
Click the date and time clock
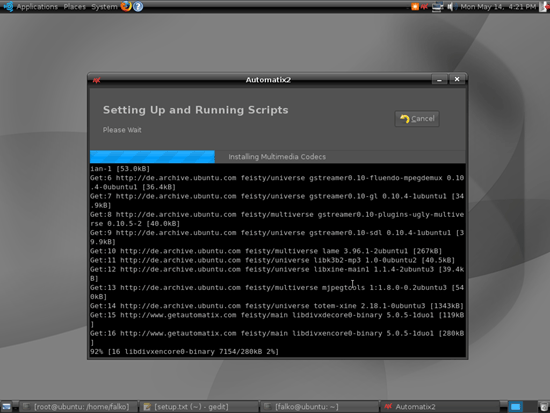(498, 7)
